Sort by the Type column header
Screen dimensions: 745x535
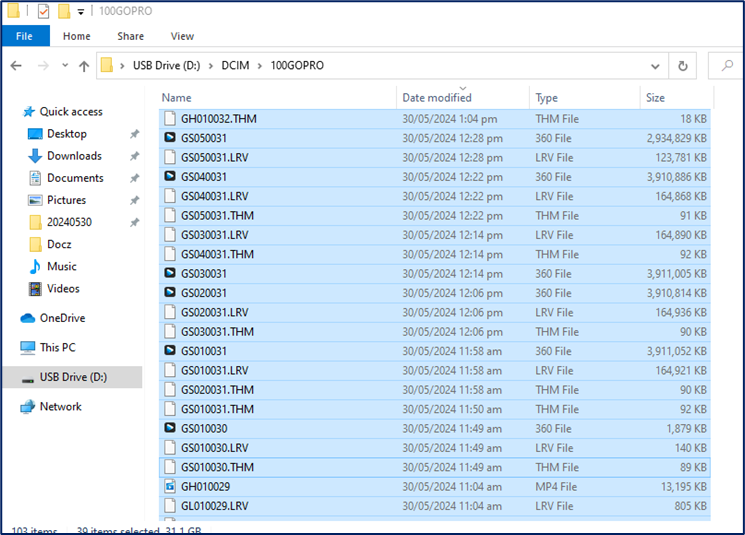pos(585,97)
